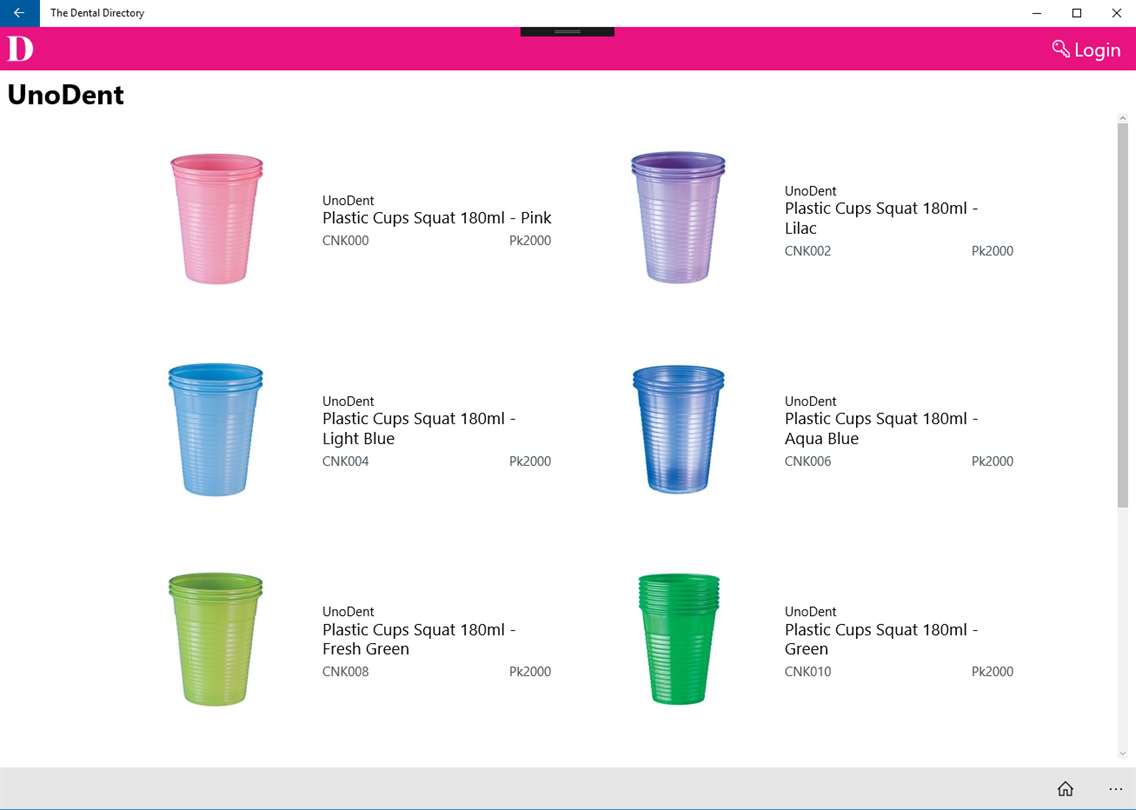Viewport: 1136px width, 810px height.
Task: Select the pink plastic cup image
Action: pyautogui.click(x=217, y=218)
